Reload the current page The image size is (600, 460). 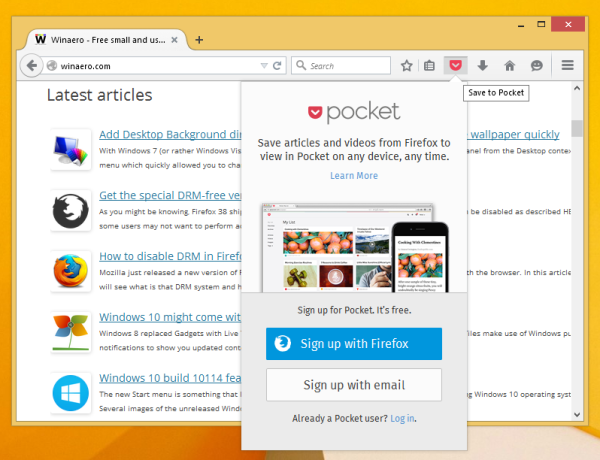(x=277, y=66)
